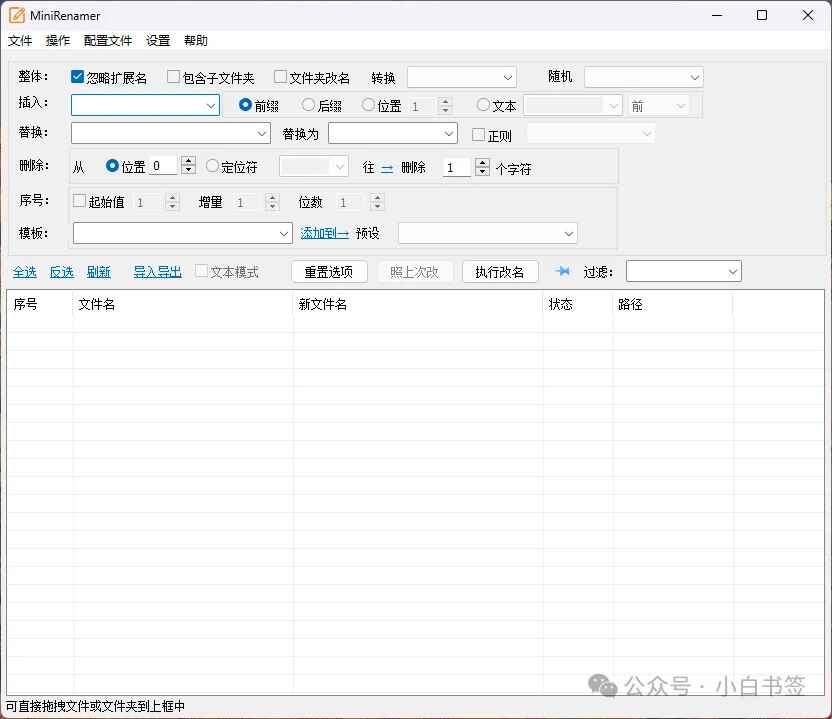Click the 导入导出 link
The height and width of the screenshot is (719, 832).
point(158,272)
